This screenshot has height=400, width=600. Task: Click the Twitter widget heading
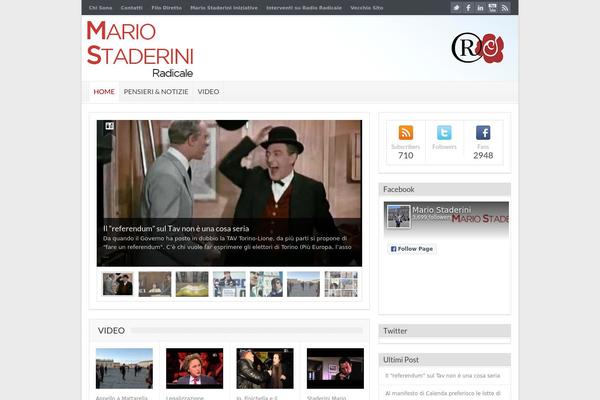click(395, 331)
